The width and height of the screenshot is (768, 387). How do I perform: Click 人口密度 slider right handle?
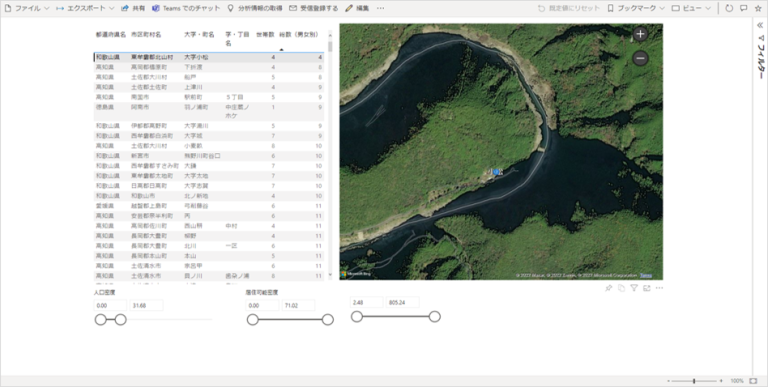click(120, 320)
